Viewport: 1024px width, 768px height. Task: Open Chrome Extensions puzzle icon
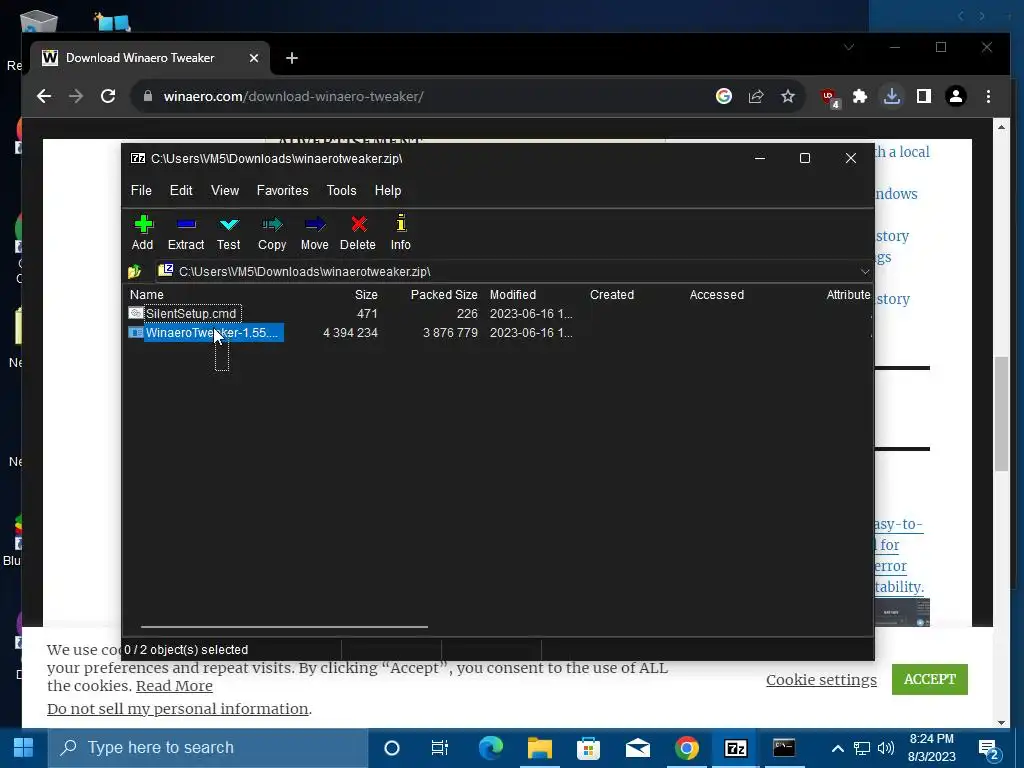pos(860,97)
